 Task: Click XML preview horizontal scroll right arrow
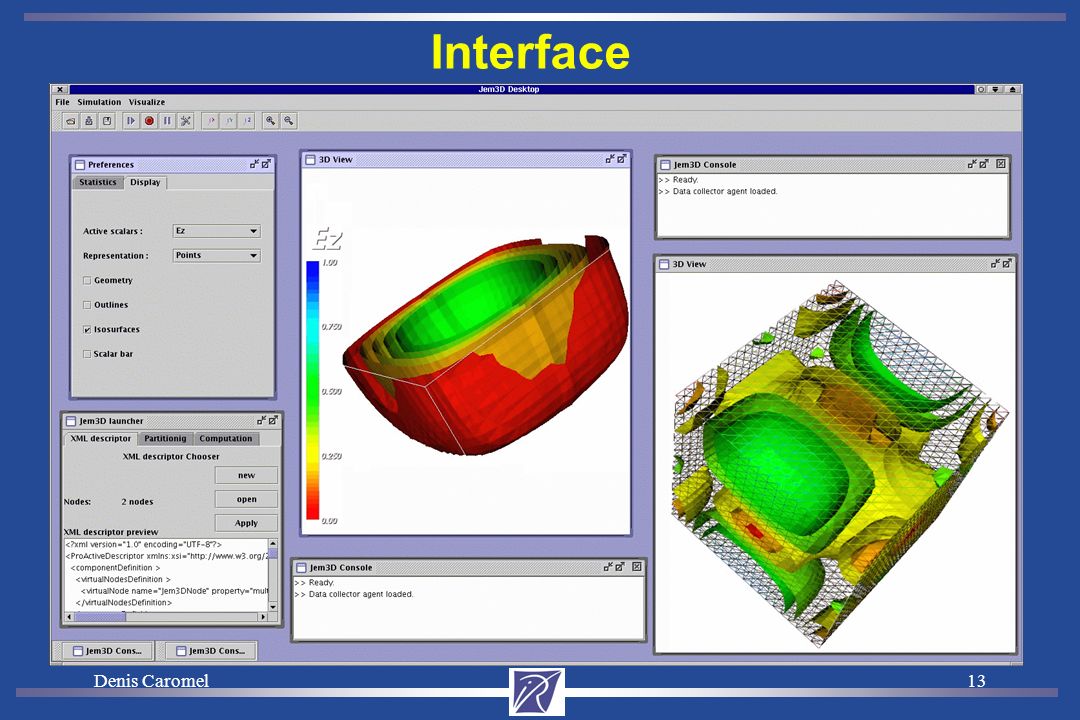point(262,617)
